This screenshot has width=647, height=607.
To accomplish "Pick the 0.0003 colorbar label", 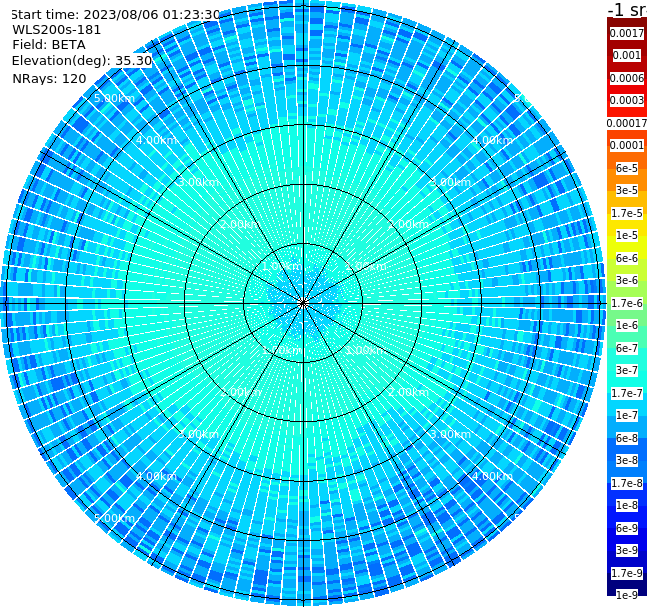I will pos(627,100).
